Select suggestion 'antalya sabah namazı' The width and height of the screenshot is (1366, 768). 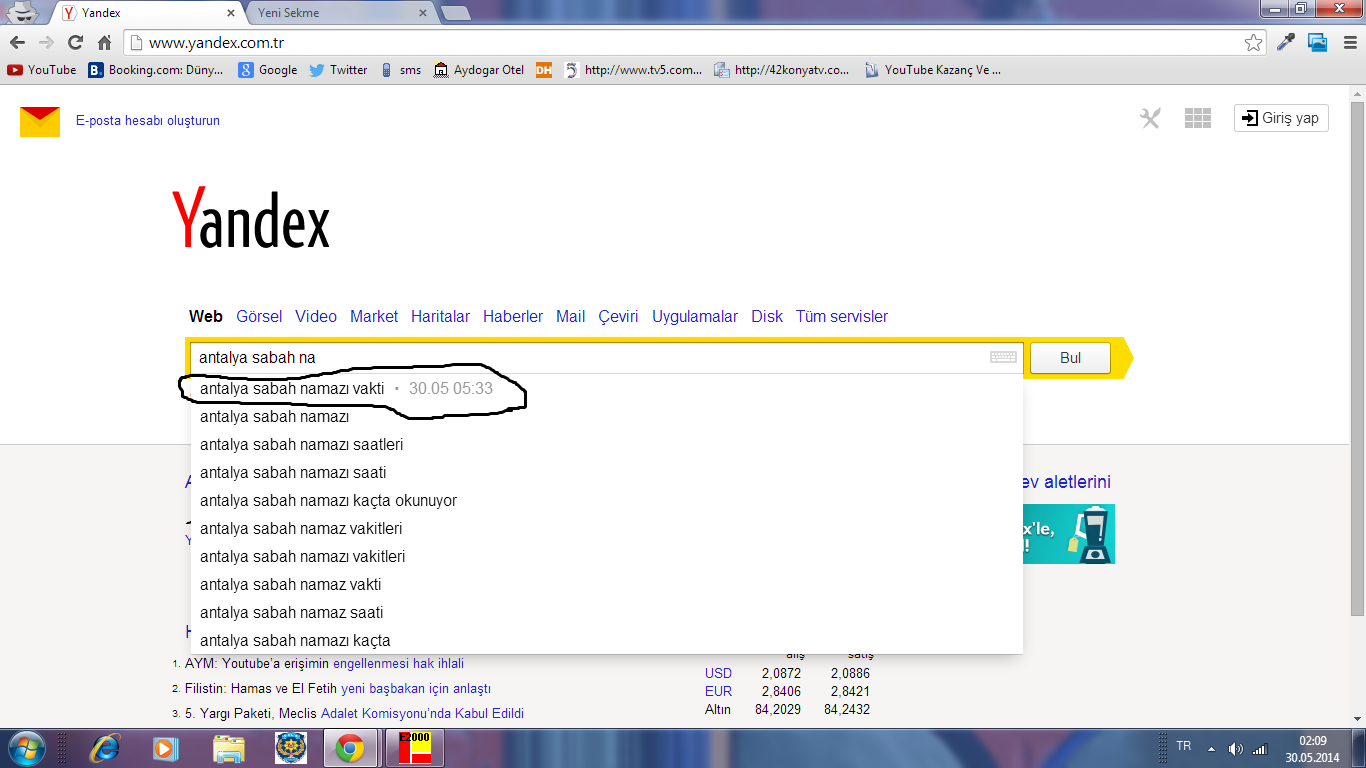pos(606,417)
